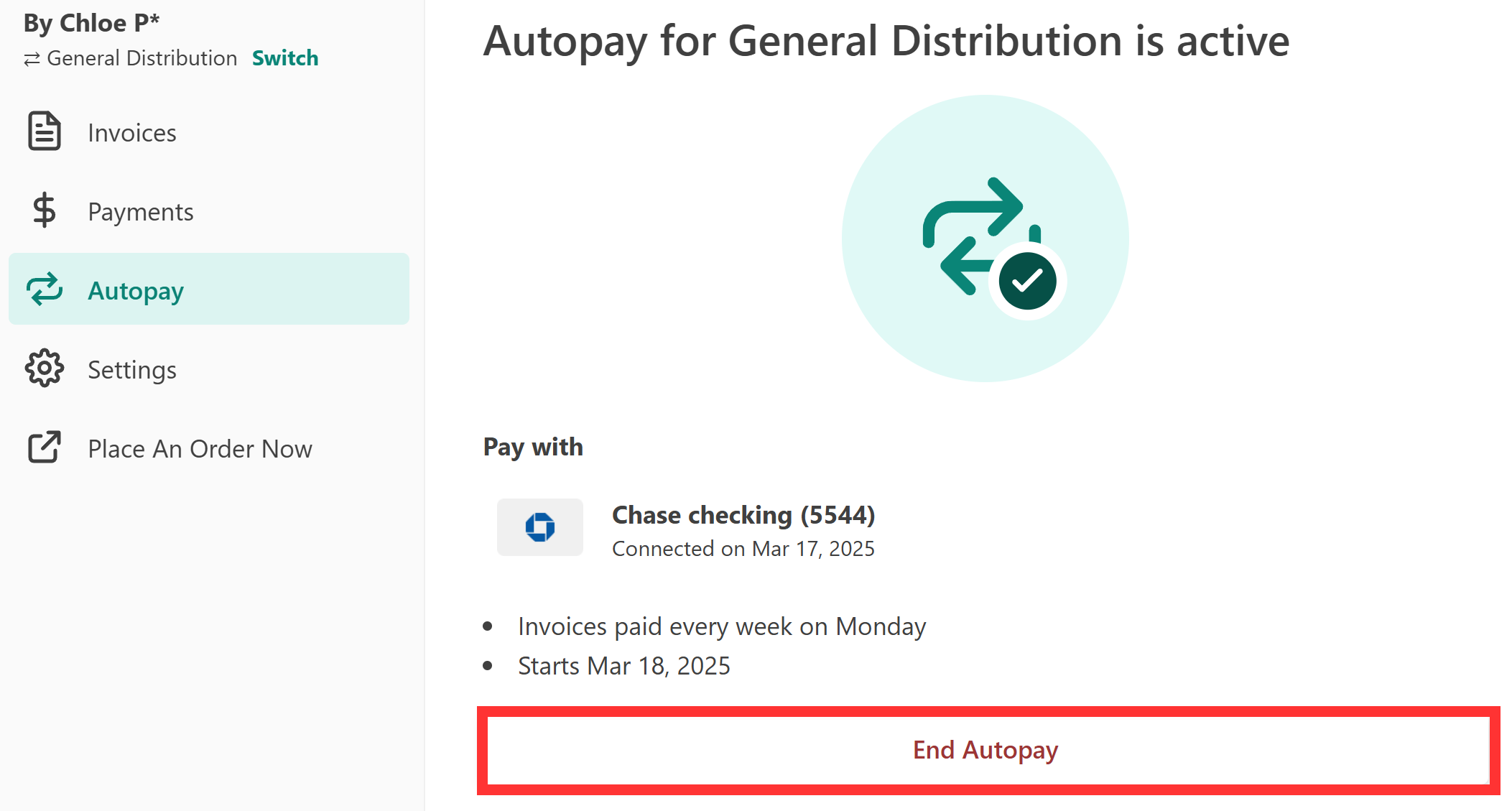Click the Settings gear icon
1512x811 pixels.
[x=45, y=368]
